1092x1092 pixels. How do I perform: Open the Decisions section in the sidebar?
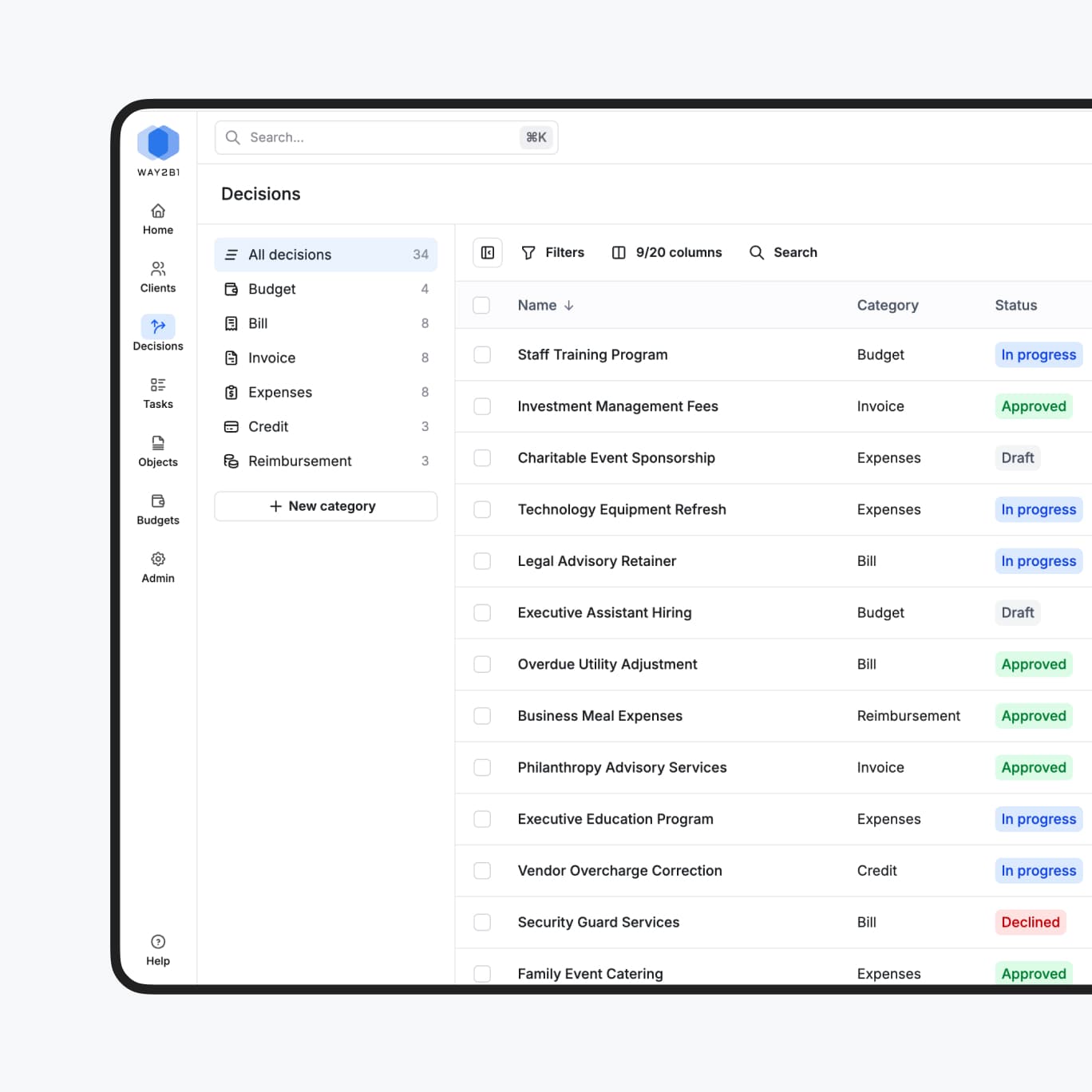[x=157, y=333]
